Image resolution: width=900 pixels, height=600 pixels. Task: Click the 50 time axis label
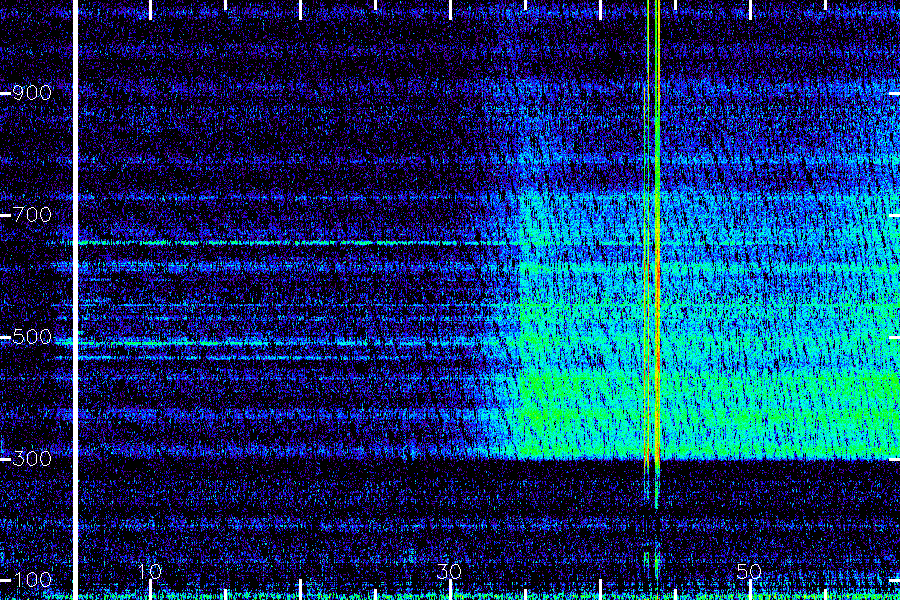tap(749, 572)
